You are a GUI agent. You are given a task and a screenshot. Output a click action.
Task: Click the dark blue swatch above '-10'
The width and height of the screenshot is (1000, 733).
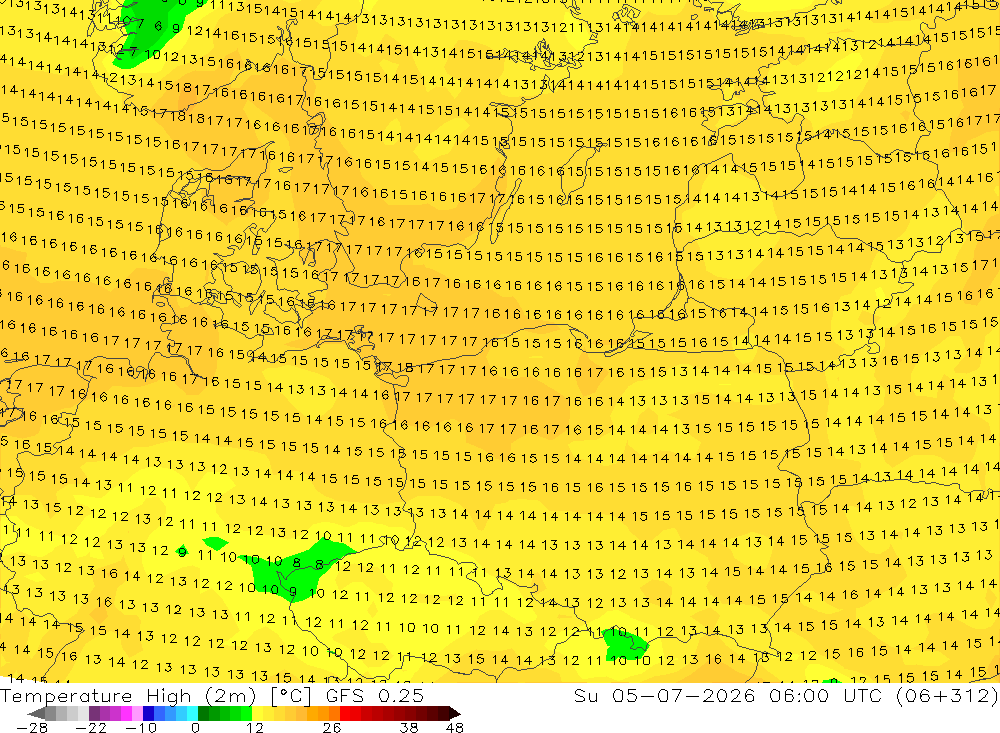coord(148,713)
